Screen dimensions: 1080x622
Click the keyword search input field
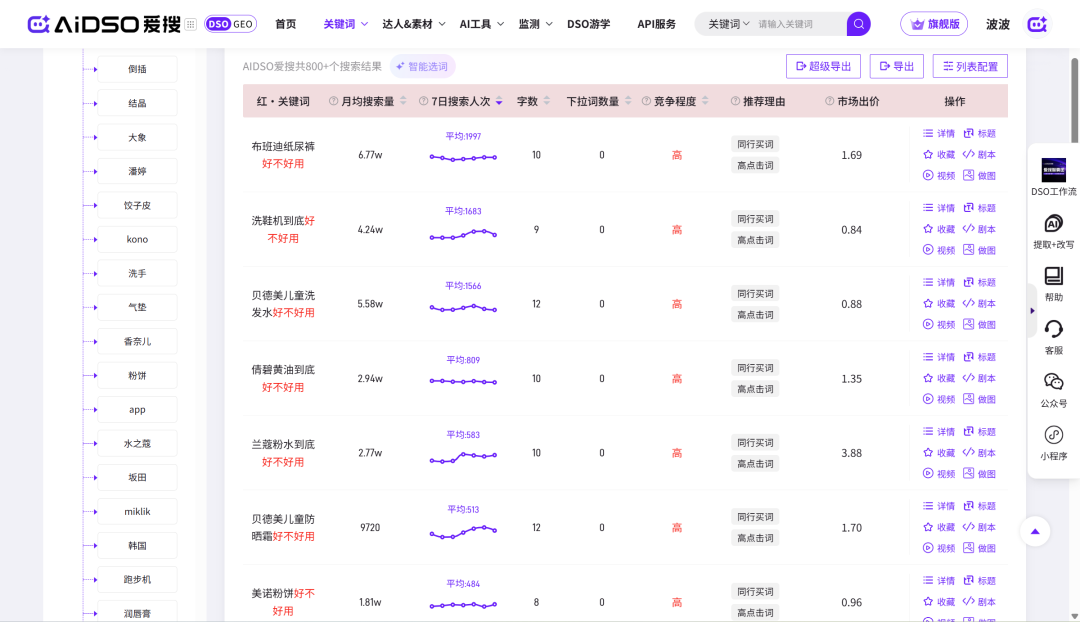point(798,24)
